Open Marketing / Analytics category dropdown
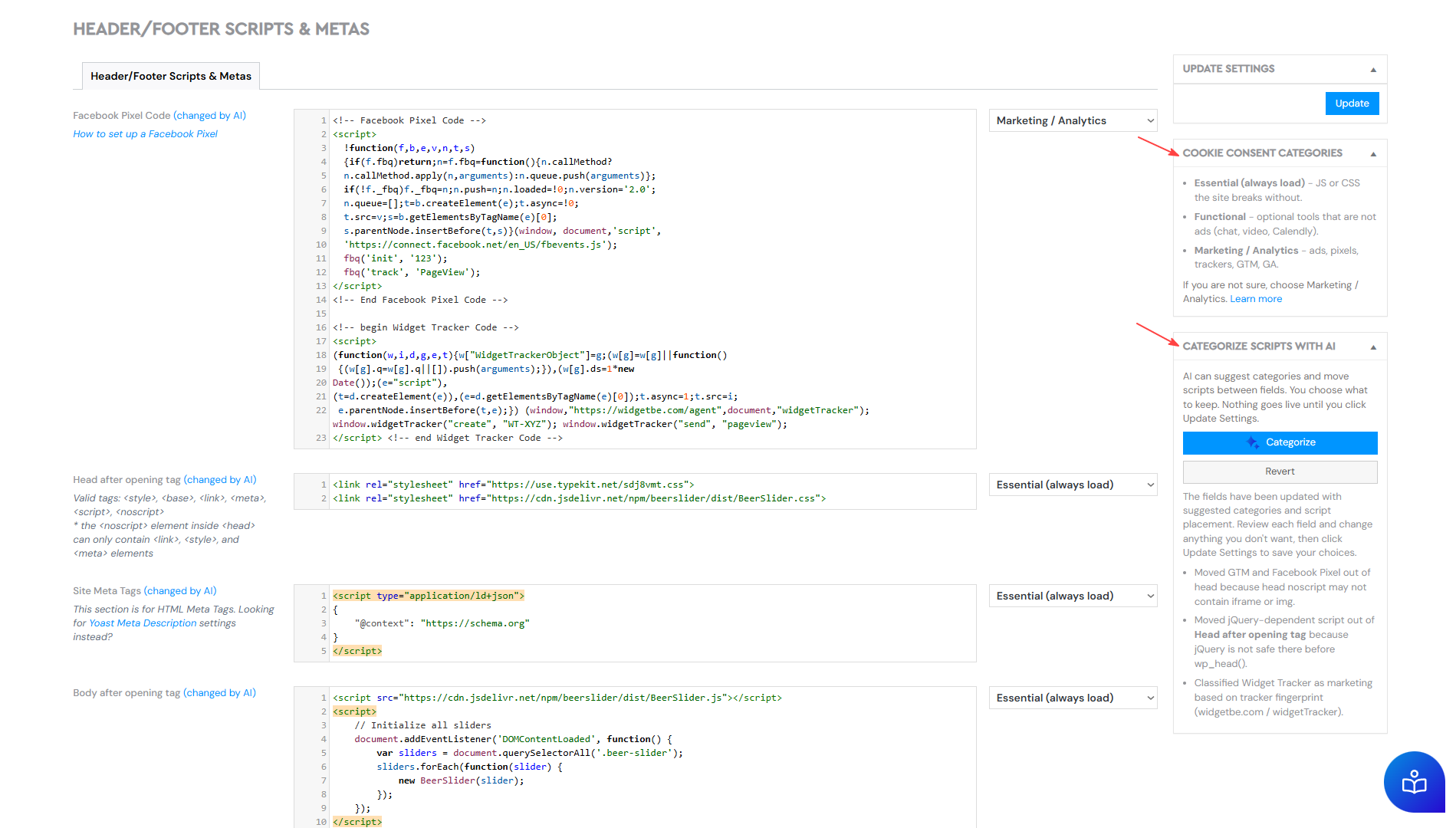 [1073, 120]
